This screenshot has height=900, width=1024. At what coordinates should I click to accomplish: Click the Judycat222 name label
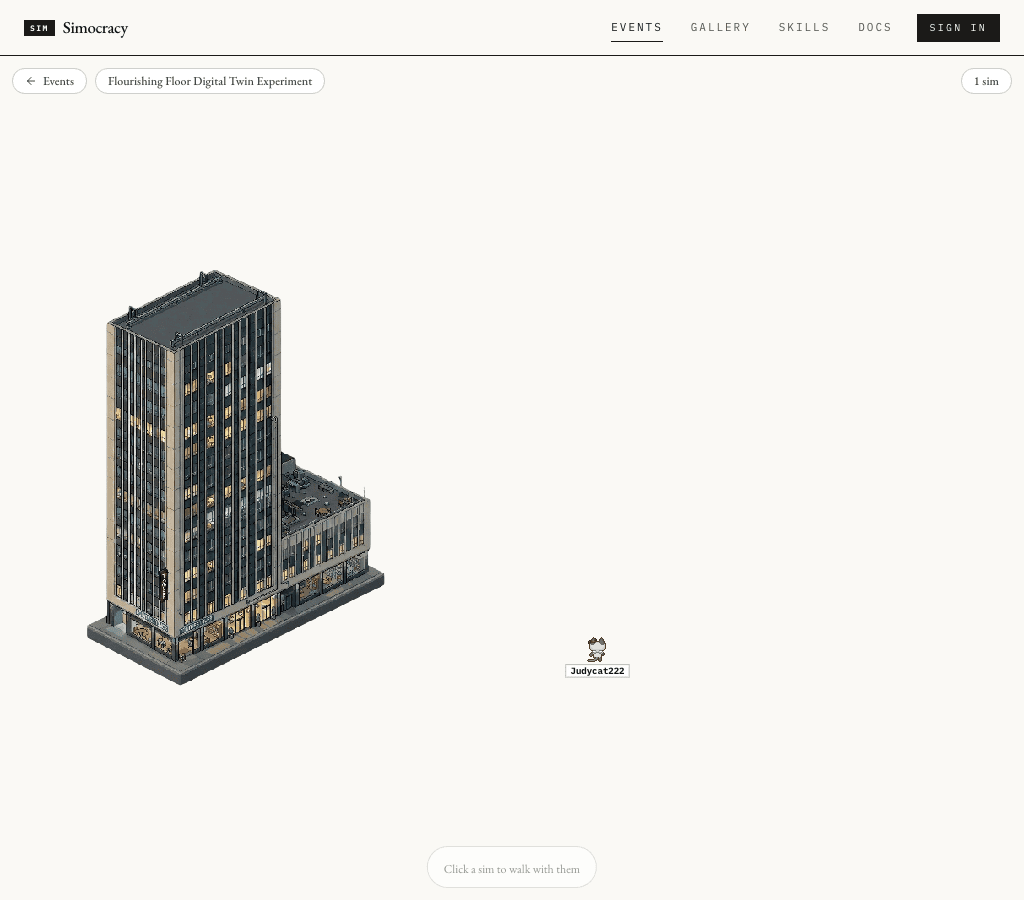pos(597,671)
